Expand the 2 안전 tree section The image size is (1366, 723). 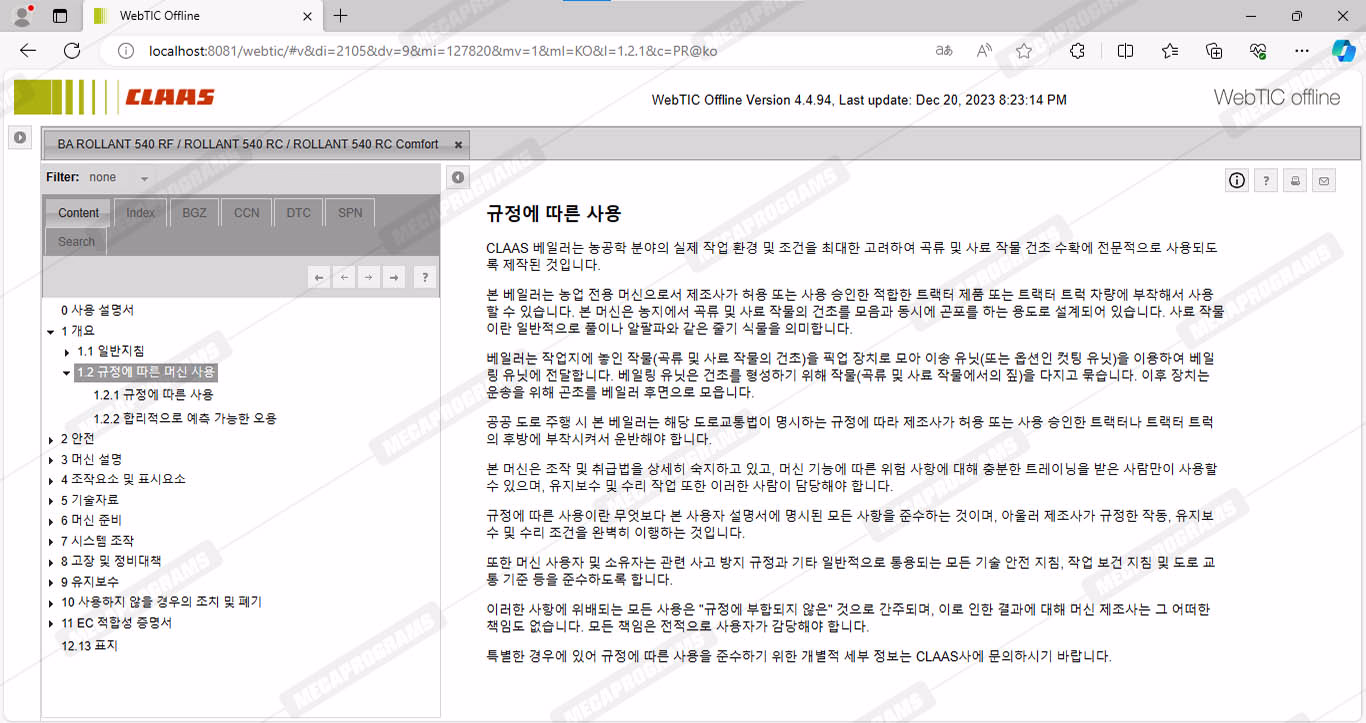point(51,439)
